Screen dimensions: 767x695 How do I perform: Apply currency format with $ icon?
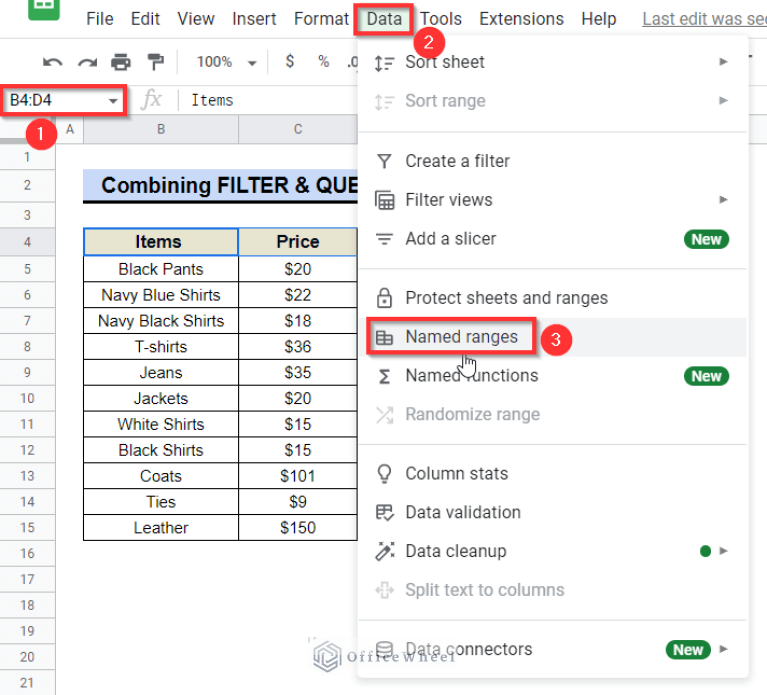click(x=290, y=61)
